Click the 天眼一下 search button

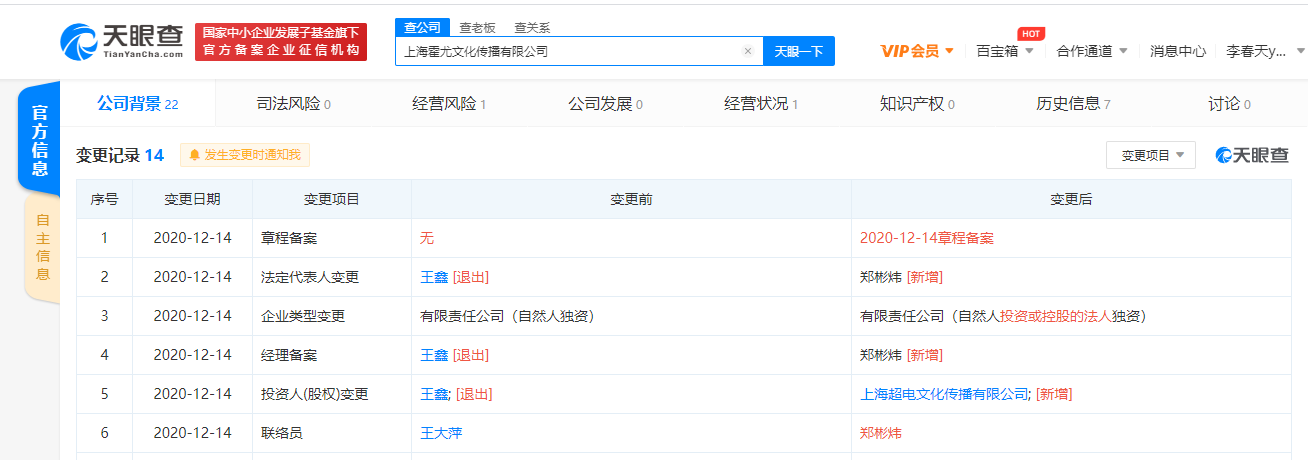[x=799, y=51]
